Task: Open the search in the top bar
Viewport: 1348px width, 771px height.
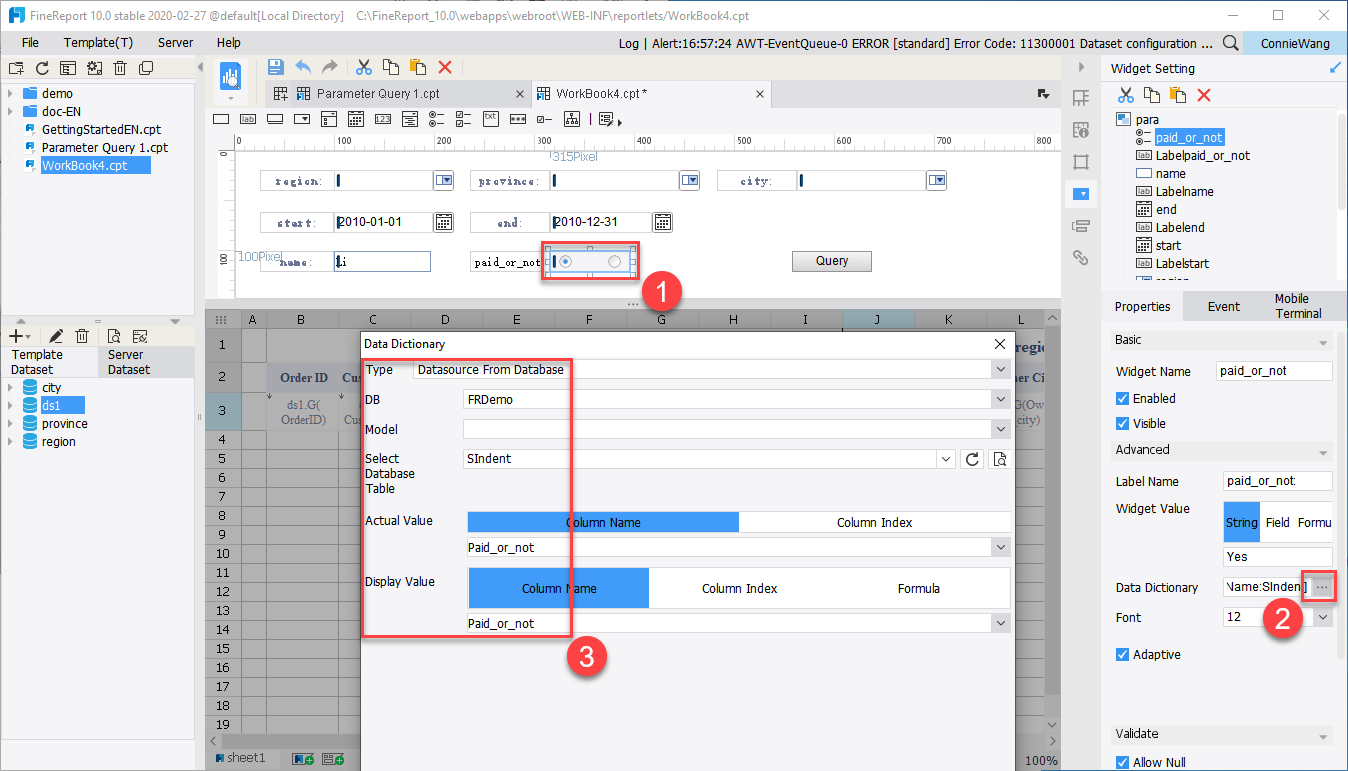Action: click(x=1231, y=43)
